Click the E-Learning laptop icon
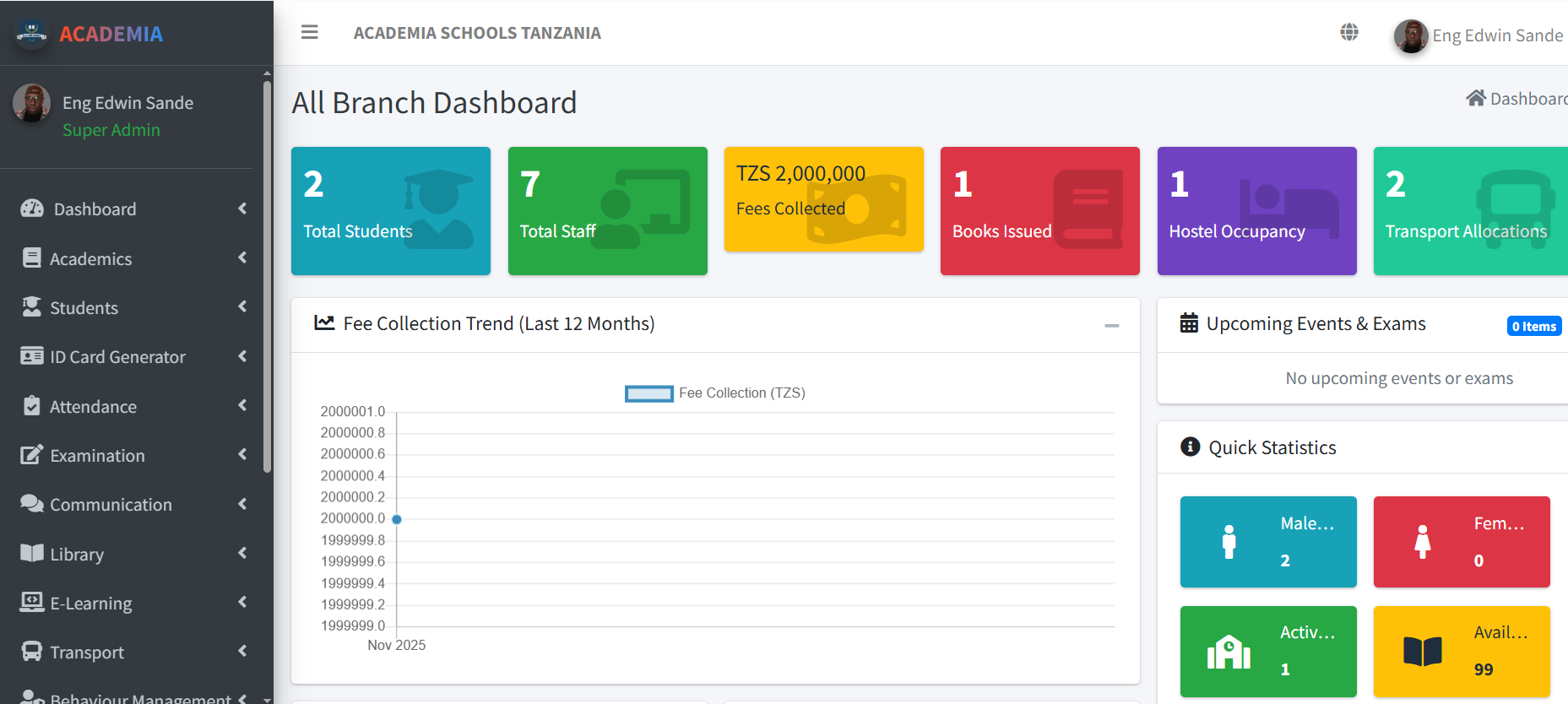The width and height of the screenshot is (1568, 704). 32,603
